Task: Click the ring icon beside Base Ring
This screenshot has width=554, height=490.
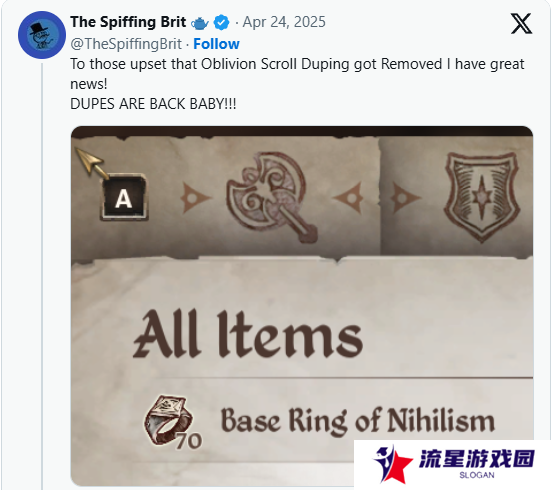Action: (x=169, y=420)
